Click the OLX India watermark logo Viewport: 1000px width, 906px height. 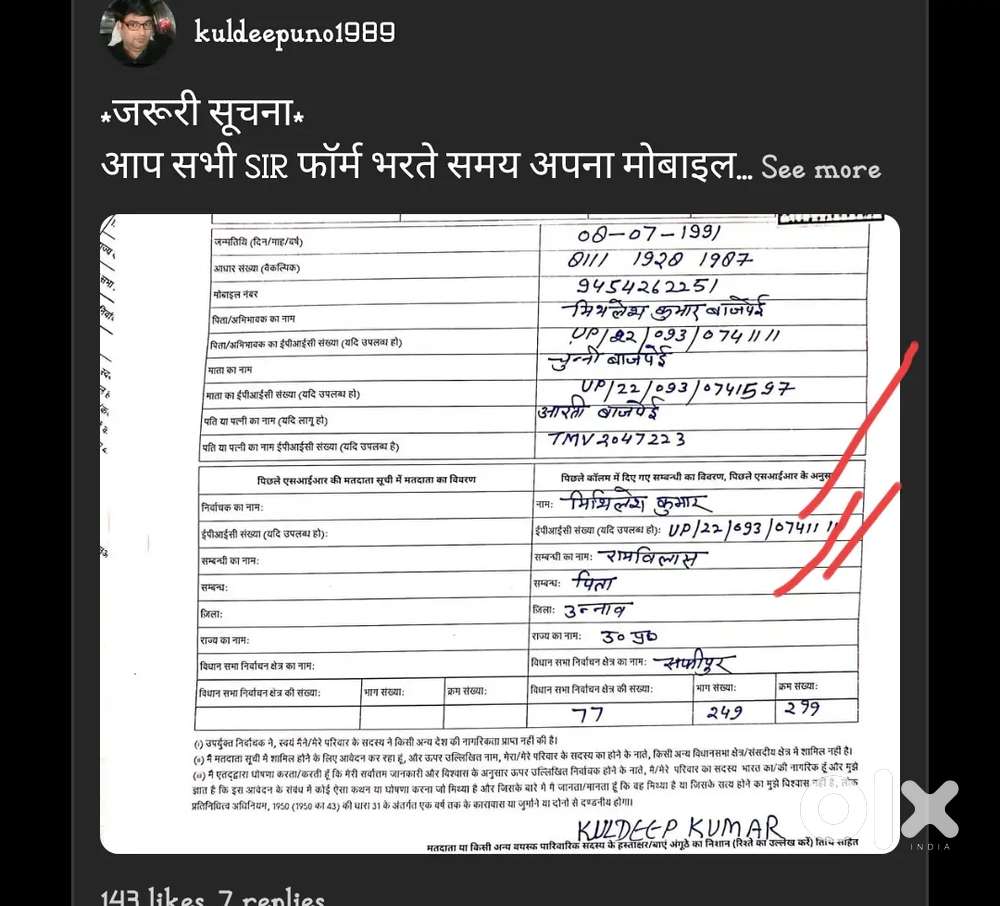pos(880,808)
